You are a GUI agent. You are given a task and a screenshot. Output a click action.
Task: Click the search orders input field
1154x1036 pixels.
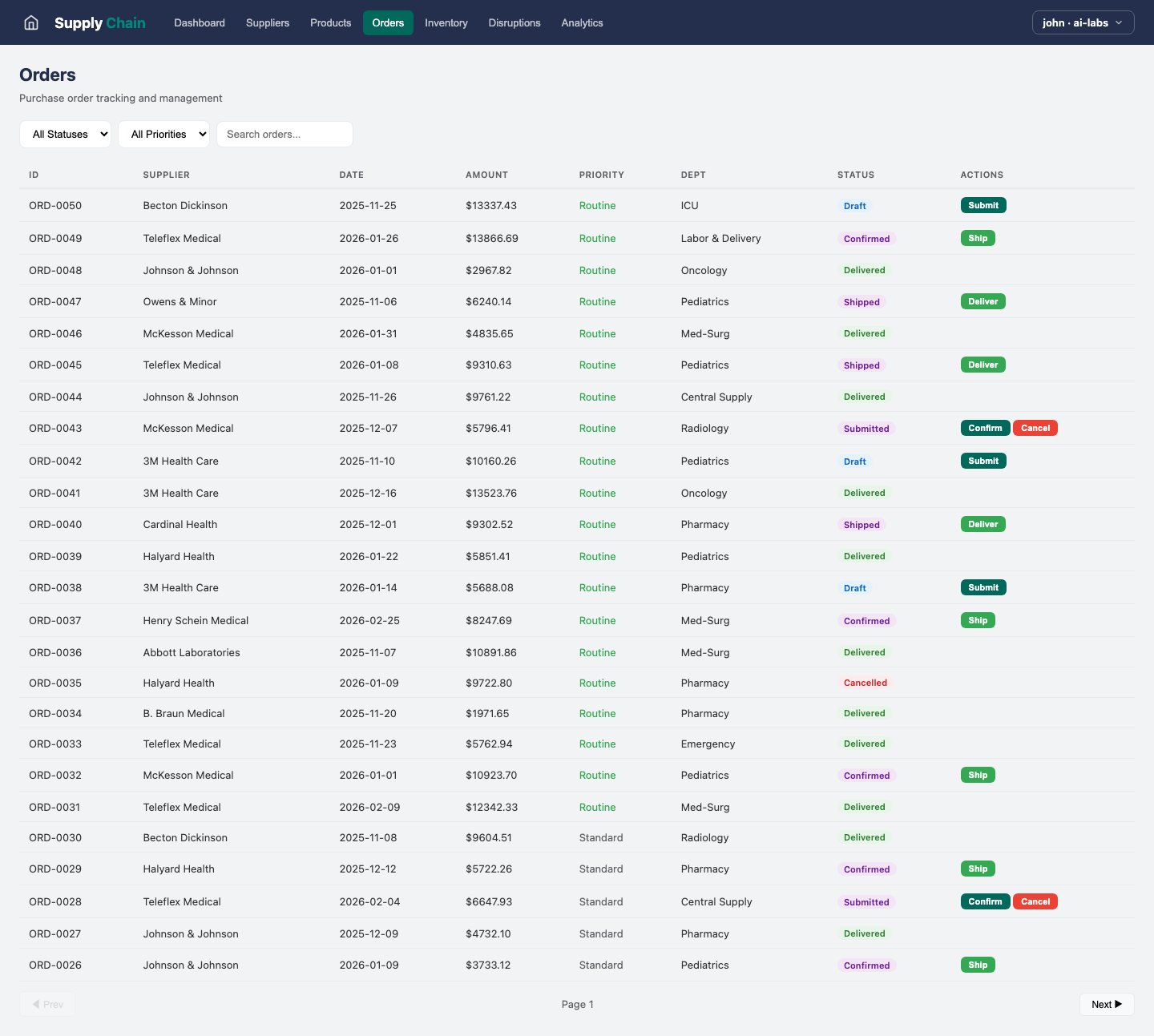284,134
